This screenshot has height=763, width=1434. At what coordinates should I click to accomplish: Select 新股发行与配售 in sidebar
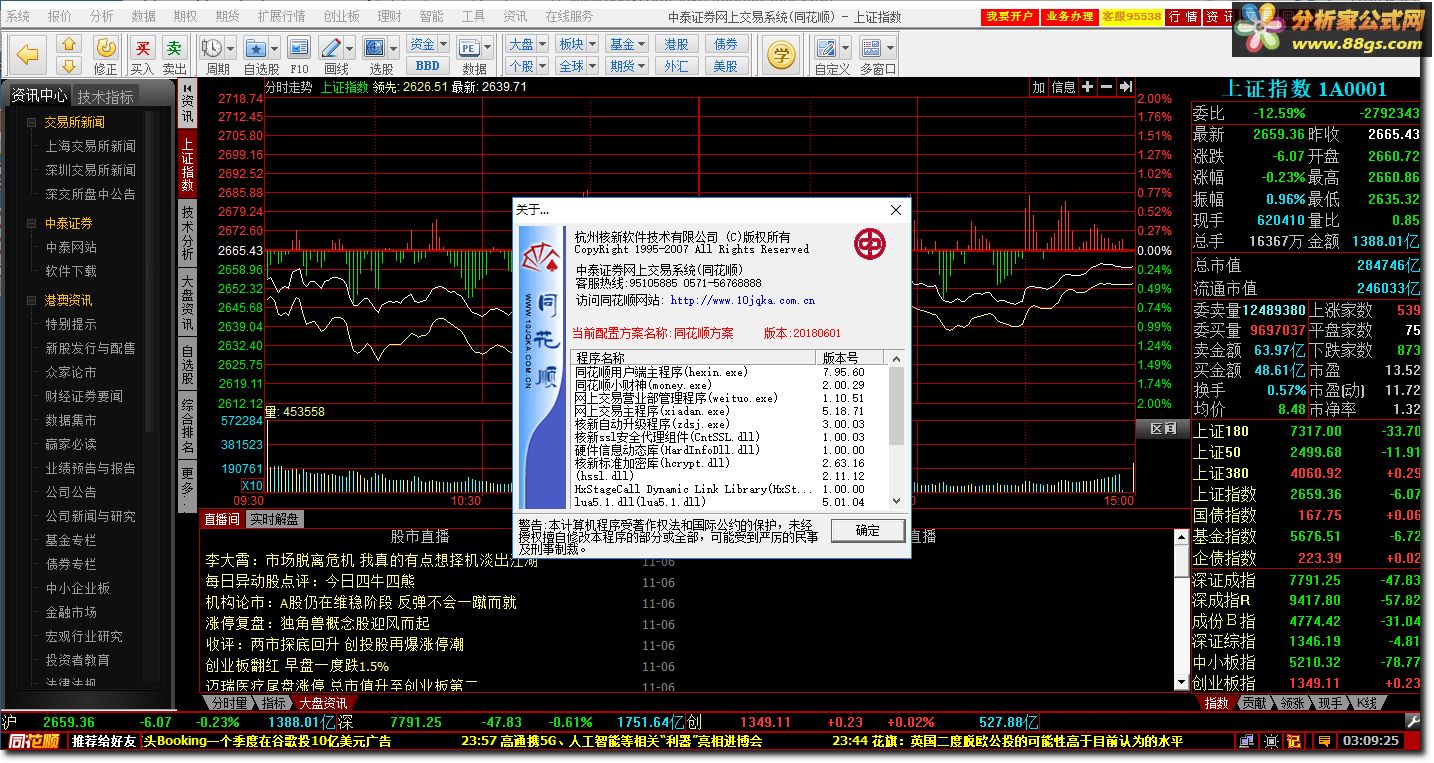(90, 348)
